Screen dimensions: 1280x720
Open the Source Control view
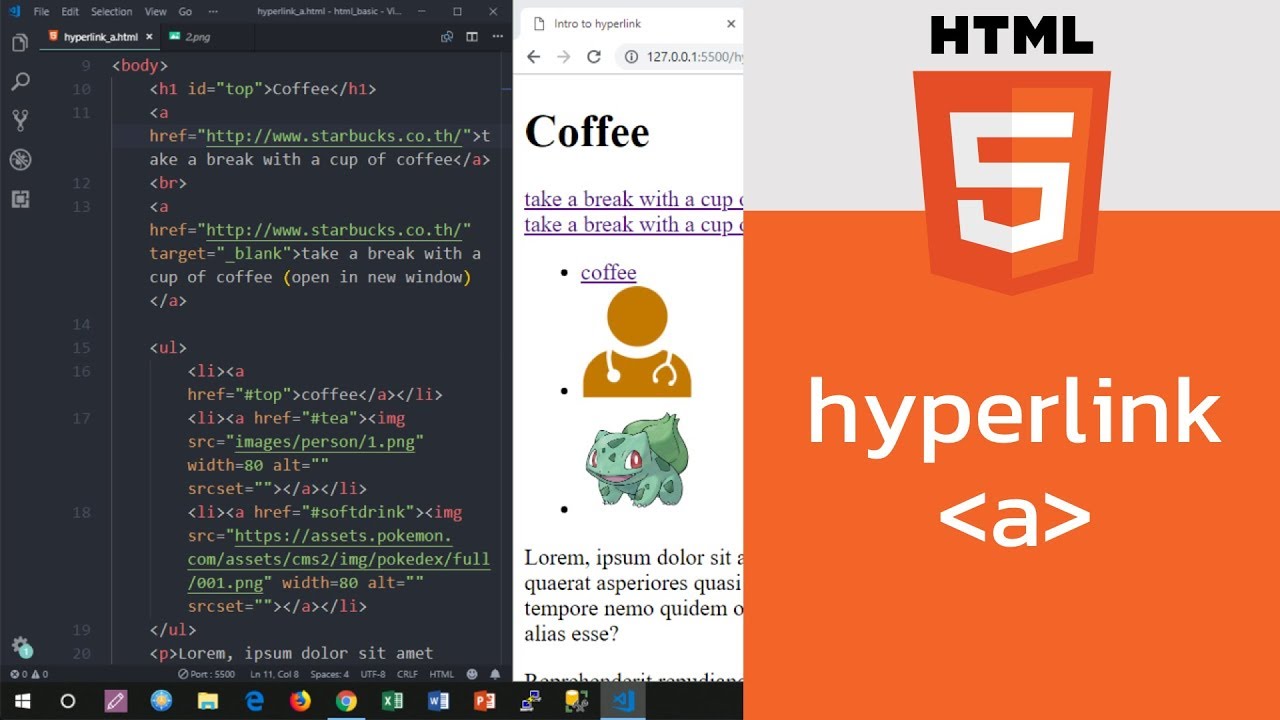[x=19, y=121]
